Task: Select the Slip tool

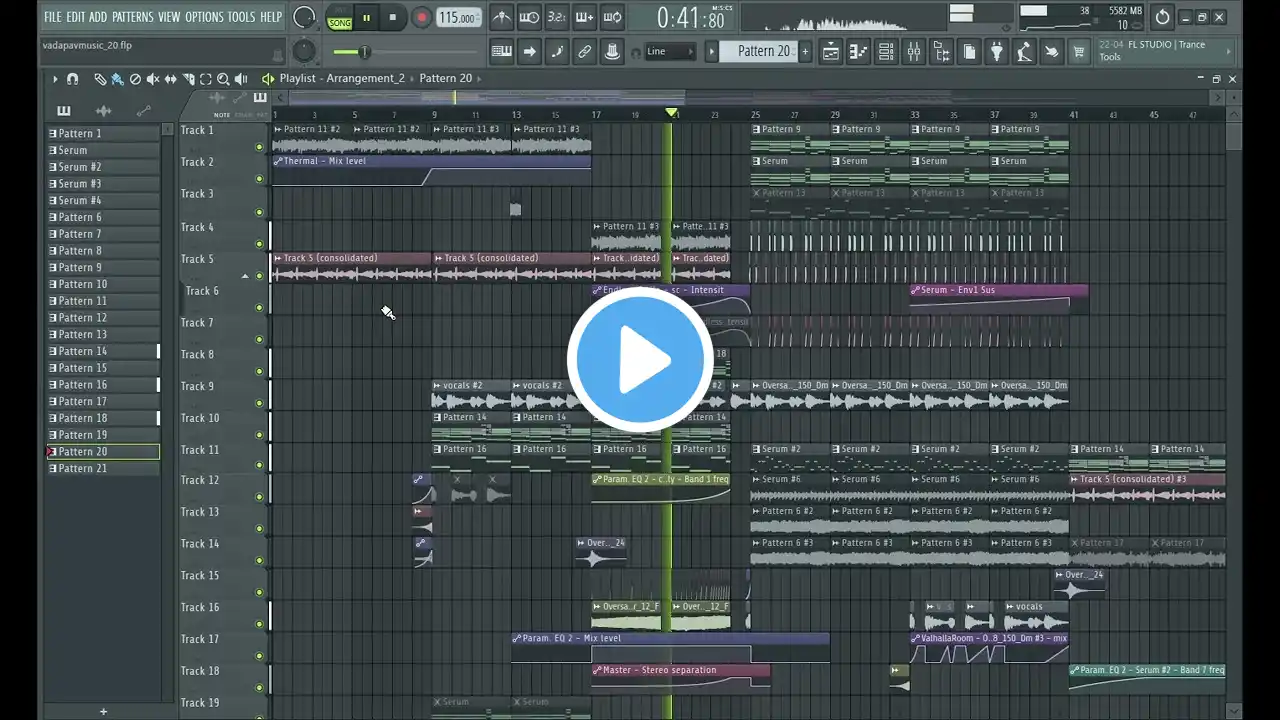Action: point(170,79)
